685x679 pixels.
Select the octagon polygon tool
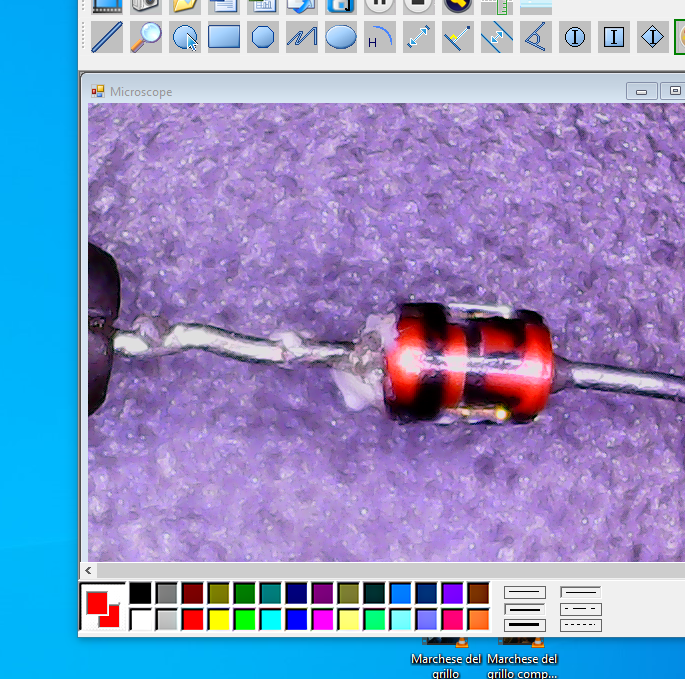pos(263,37)
